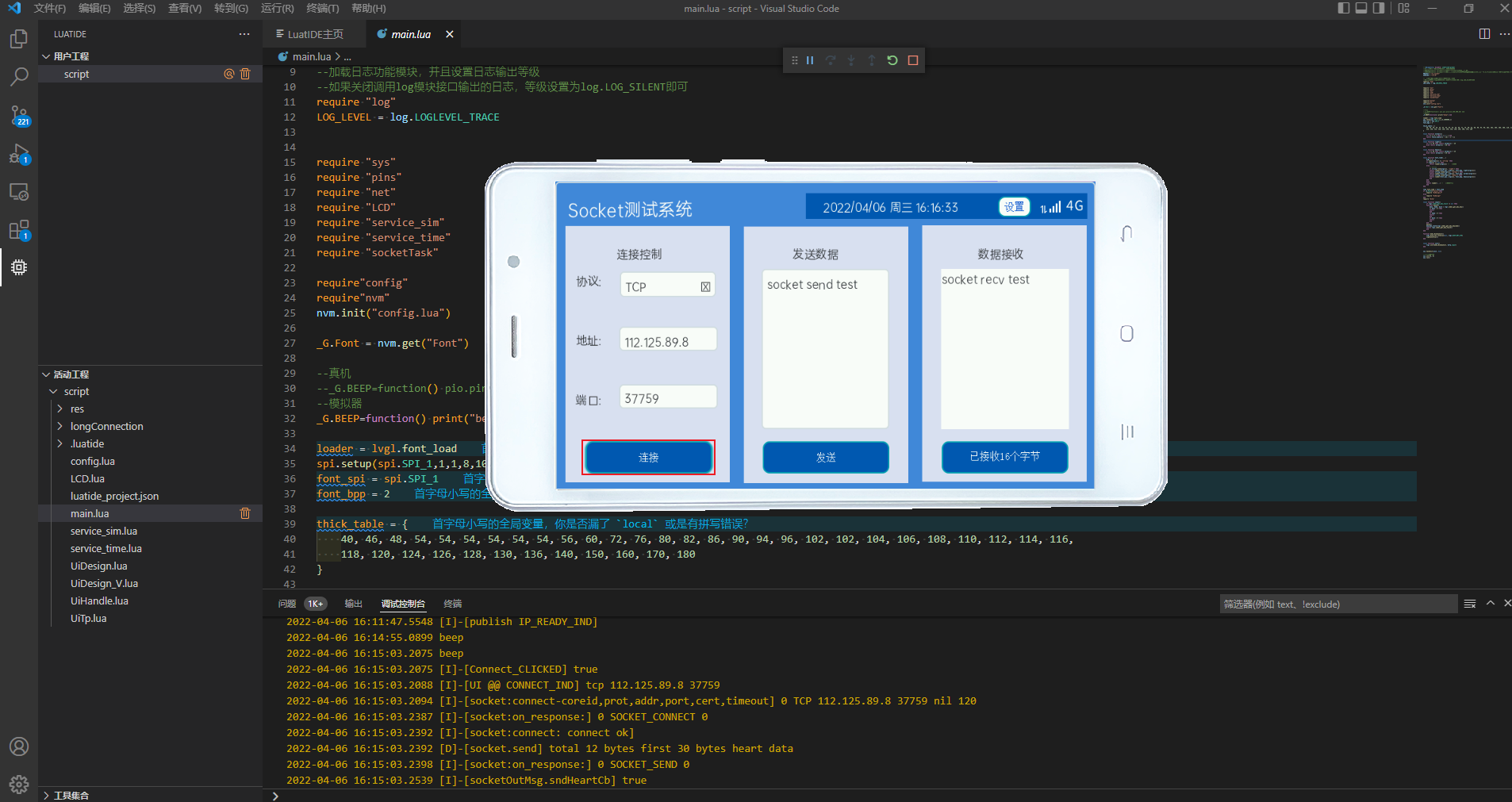Click the debug Step Into icon

pos(851,60)
